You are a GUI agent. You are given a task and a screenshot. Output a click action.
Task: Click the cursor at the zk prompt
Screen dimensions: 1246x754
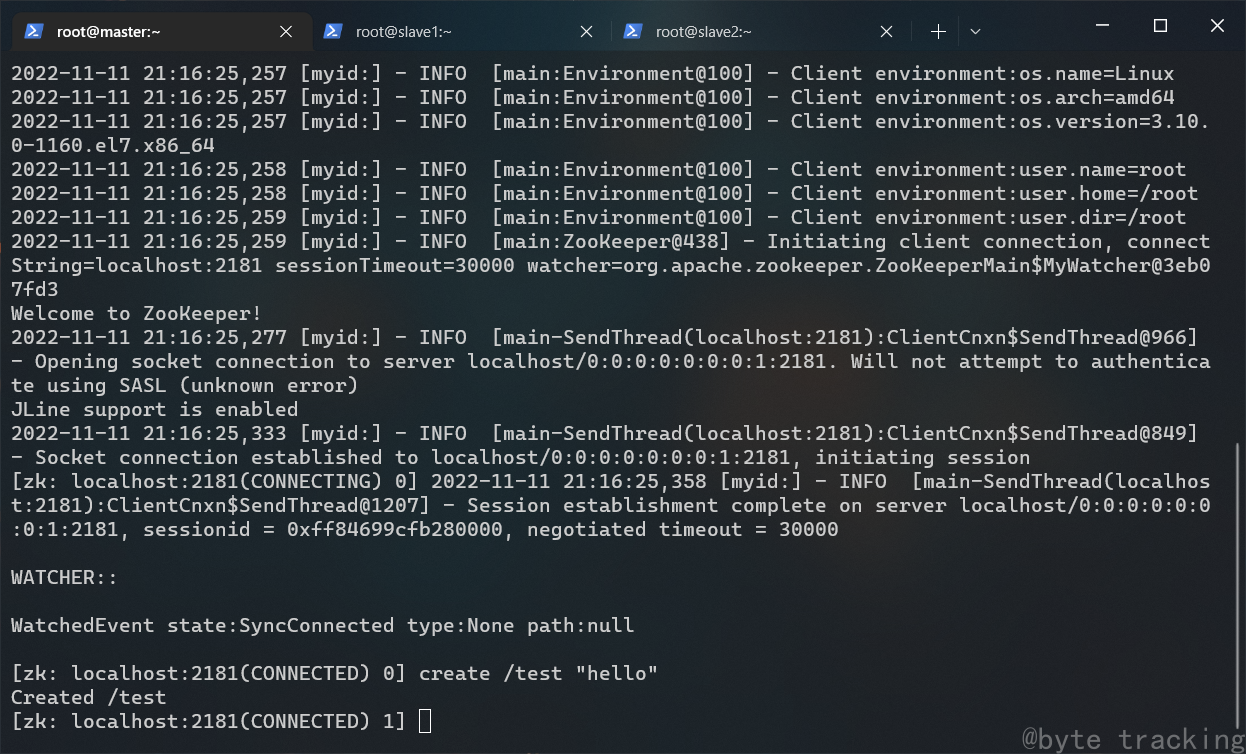[424, 721]
